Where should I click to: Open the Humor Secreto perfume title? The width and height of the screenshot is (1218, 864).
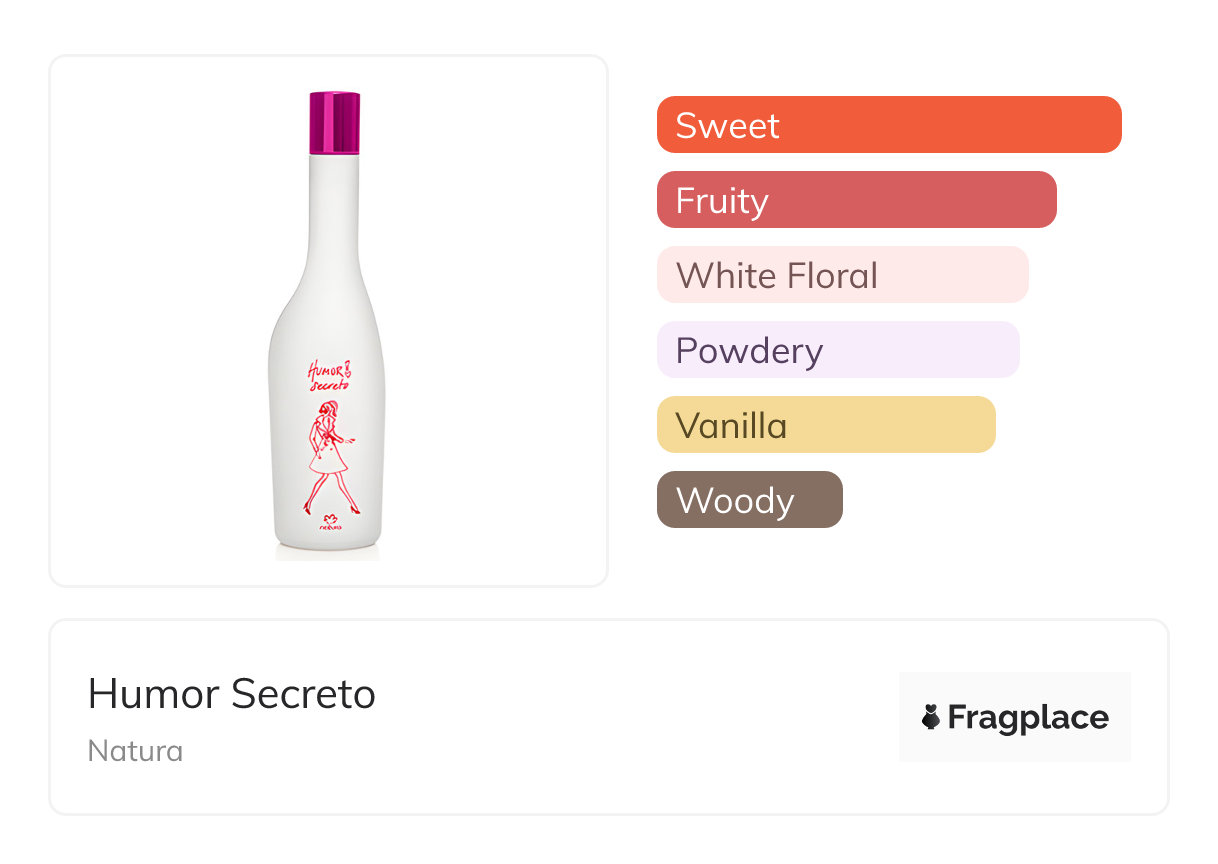pyautogui.click(x=232, y=694)
